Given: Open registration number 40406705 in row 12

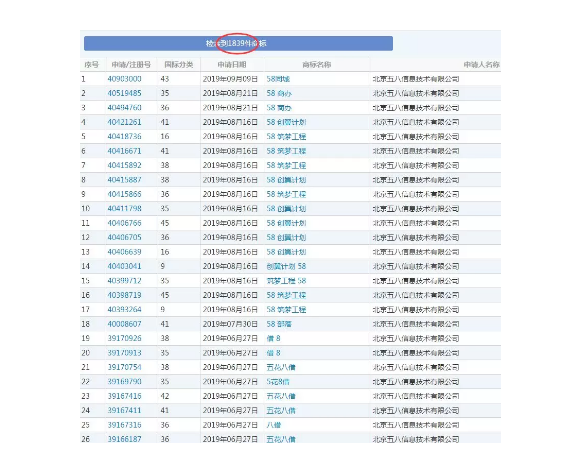Looking at the screenshot, I should coord(124,237).
